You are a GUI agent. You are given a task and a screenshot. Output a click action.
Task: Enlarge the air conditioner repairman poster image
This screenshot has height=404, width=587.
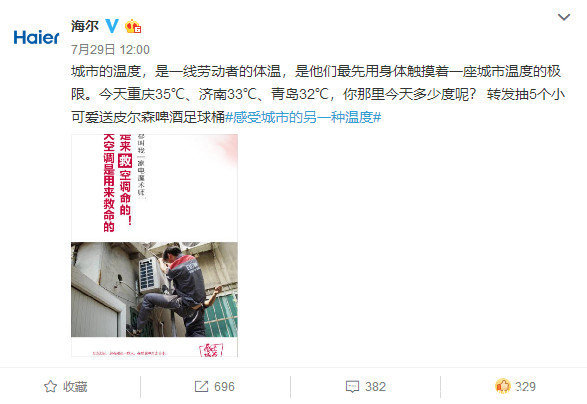point(154,245)
